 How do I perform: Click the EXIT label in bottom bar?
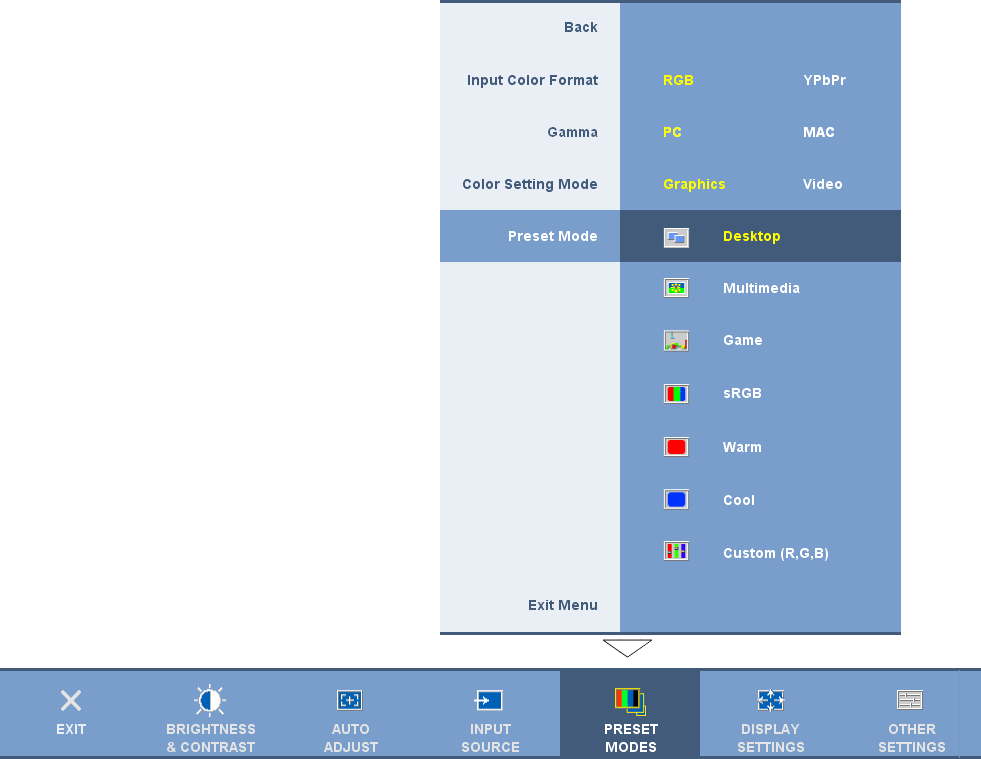(x=71, y=730)
